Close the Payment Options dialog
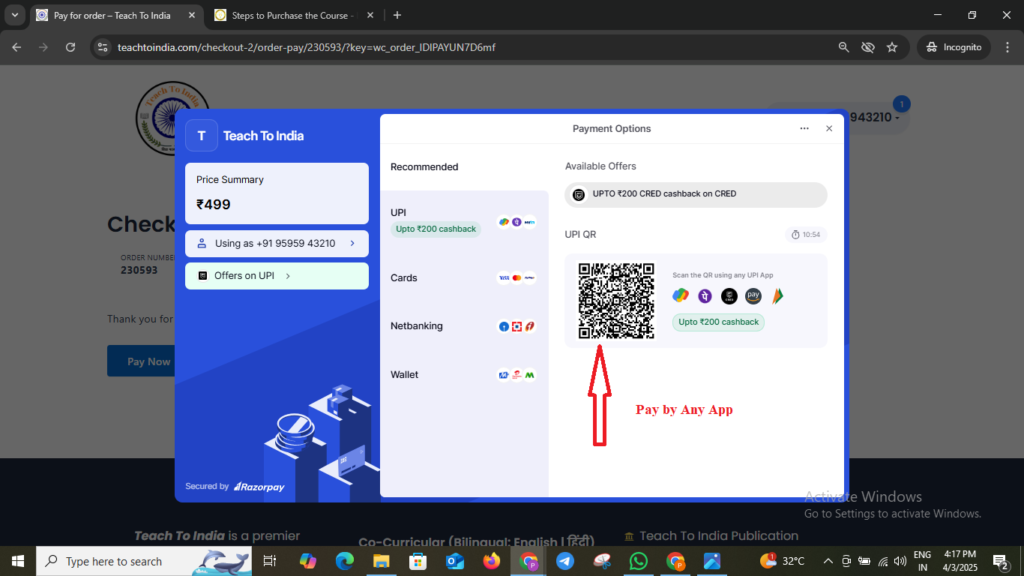Screen dimensions: 1024x576 [829, 129]
